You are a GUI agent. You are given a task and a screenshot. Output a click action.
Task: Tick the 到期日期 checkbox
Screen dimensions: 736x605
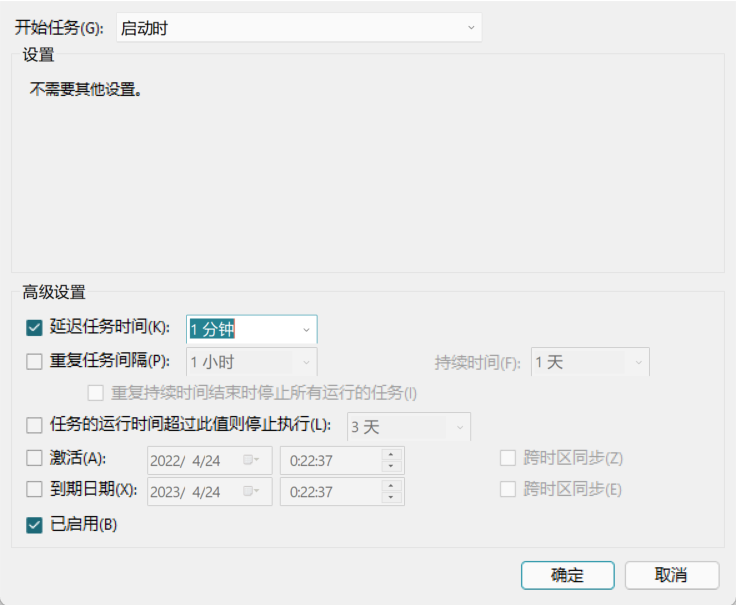pyautogui.click(x=34, y=489)
